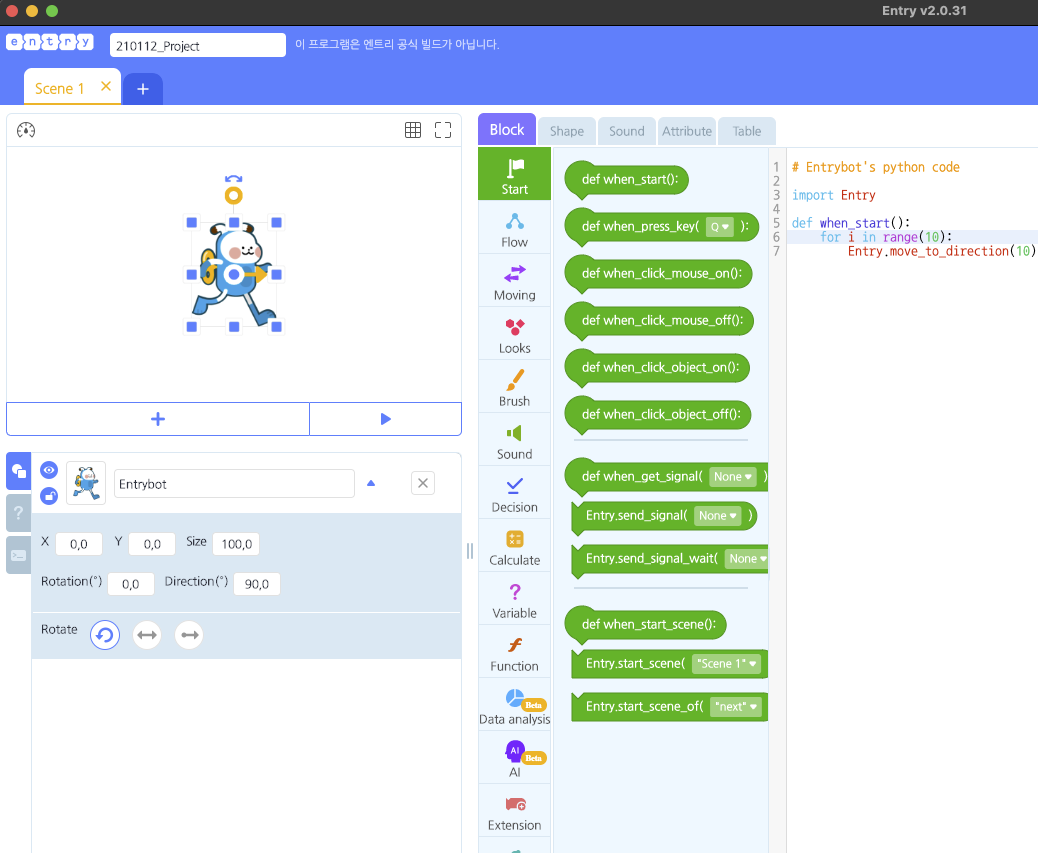Switch to the Attribute tab
1038x853 pixels.
(x=687, y=131)
